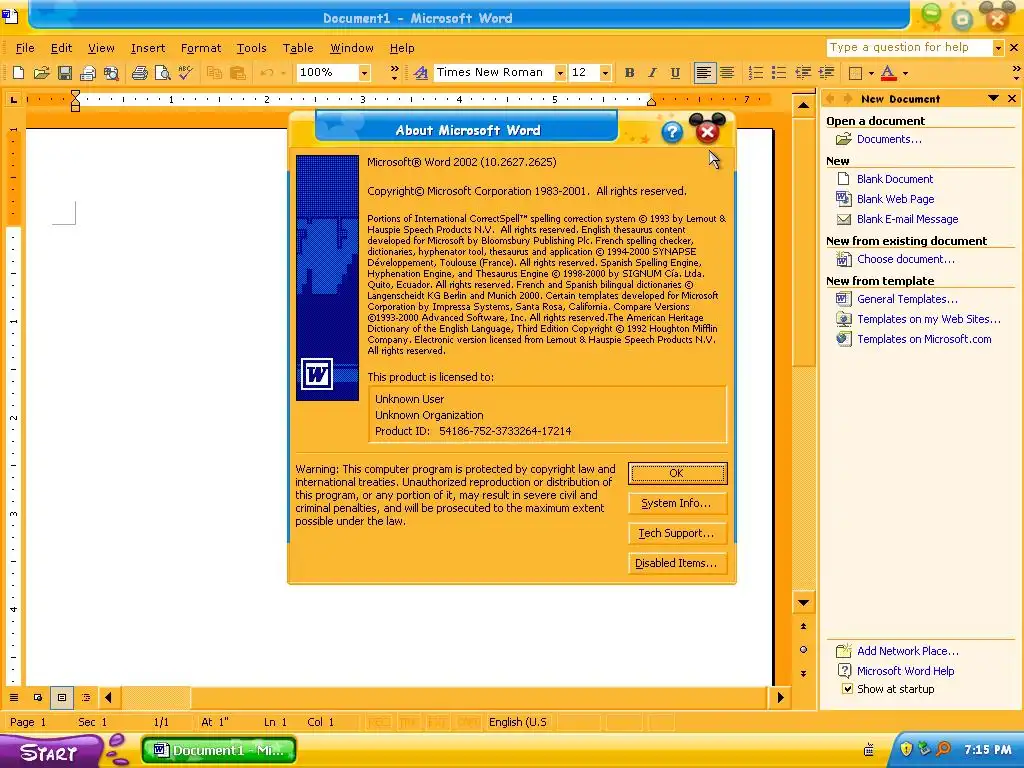Open the New Document task pane menu arrow
This screenshot has width=1024, height=768.
(993, 99)
